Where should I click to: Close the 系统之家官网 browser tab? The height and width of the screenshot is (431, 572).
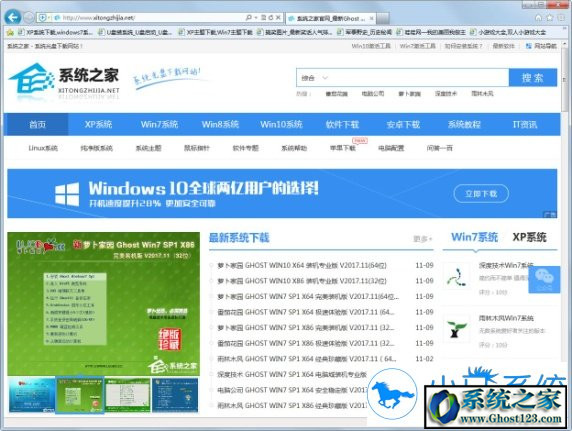(x=371, y=18)
